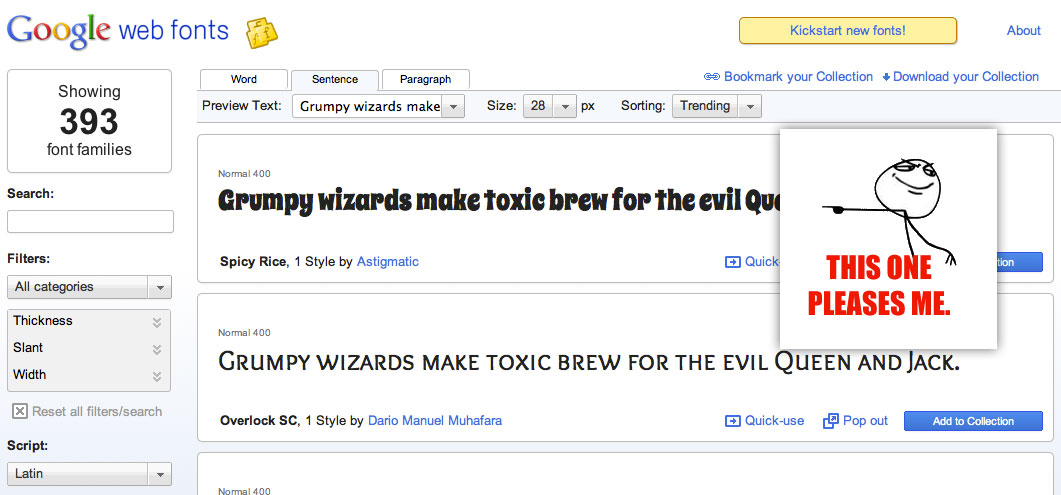Open the About link
The image size is (1061, 495).
coord(1024,30)
